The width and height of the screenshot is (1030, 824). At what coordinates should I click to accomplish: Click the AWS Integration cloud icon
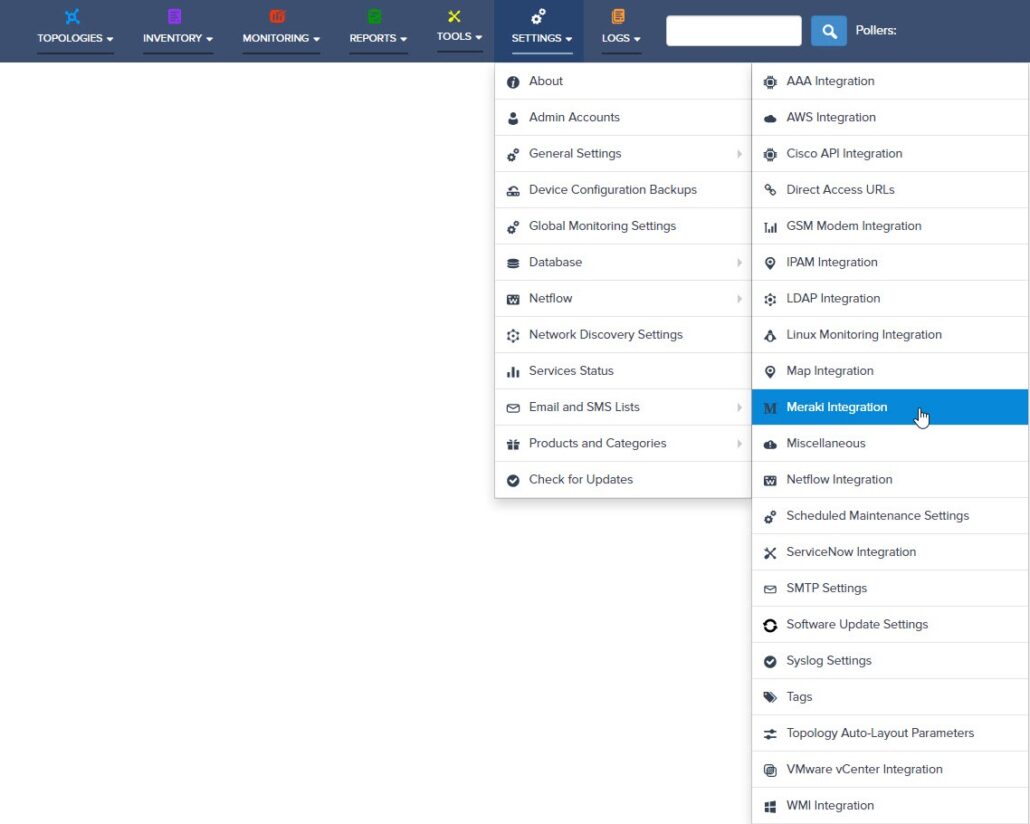(770, 117)
